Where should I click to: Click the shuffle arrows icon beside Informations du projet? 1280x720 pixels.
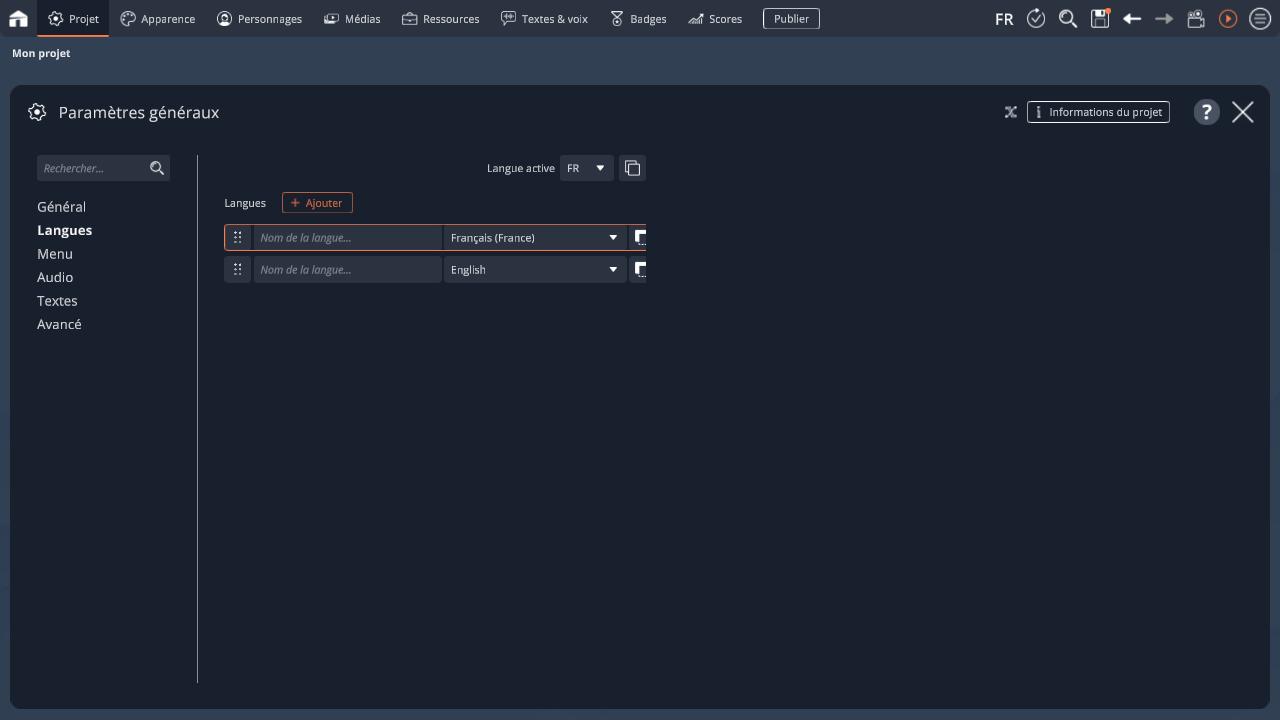coord(1011,112)
